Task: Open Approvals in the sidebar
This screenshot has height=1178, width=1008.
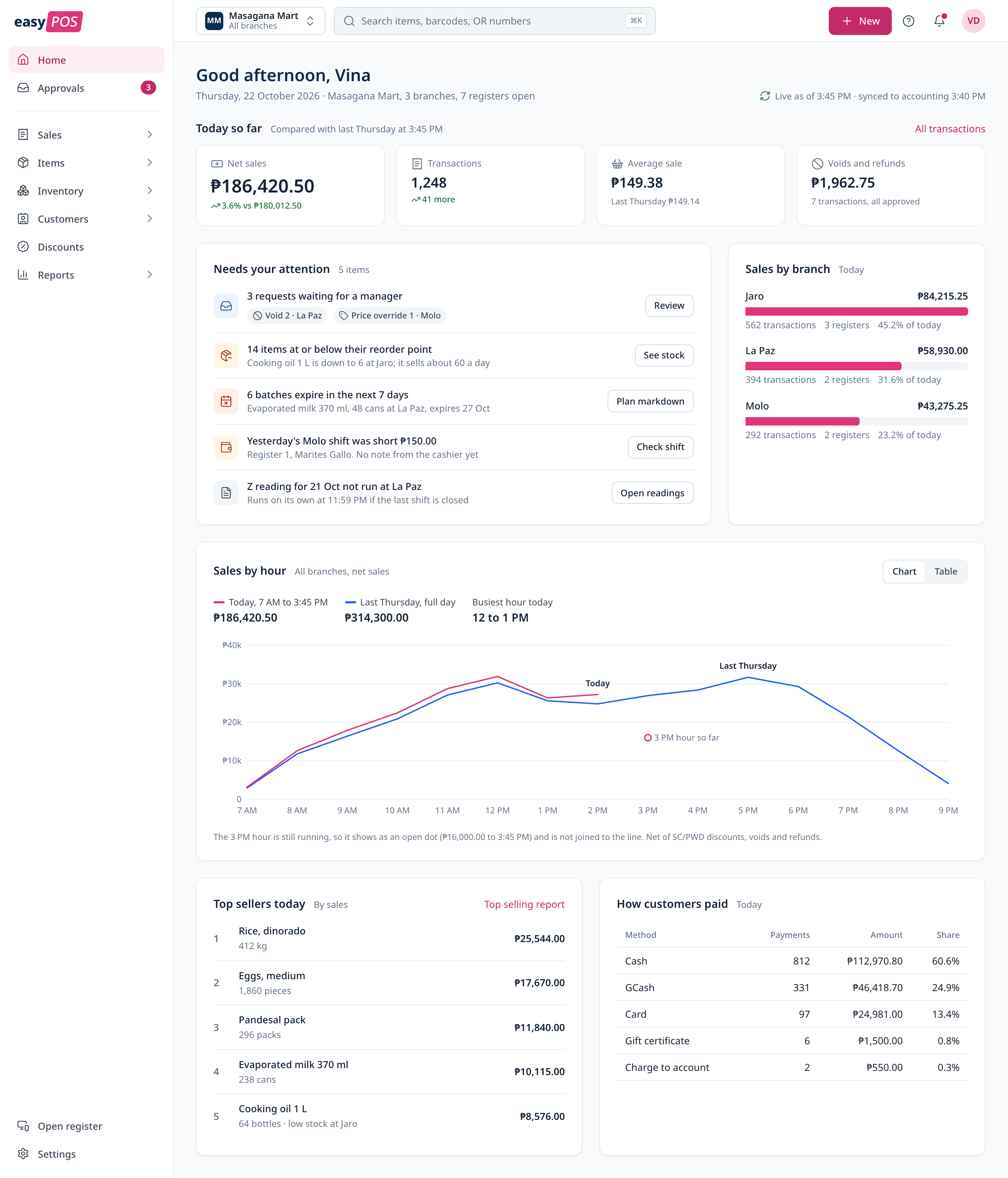Action: (x=86, y=87)
